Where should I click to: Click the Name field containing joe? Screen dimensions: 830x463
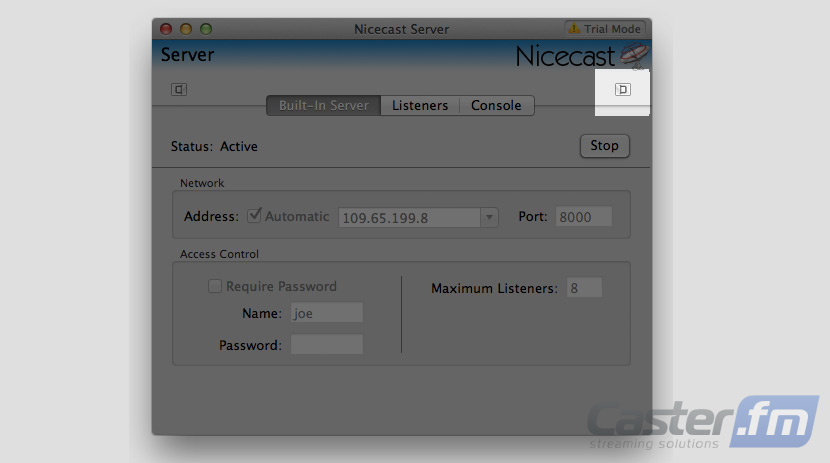(327, 313)
